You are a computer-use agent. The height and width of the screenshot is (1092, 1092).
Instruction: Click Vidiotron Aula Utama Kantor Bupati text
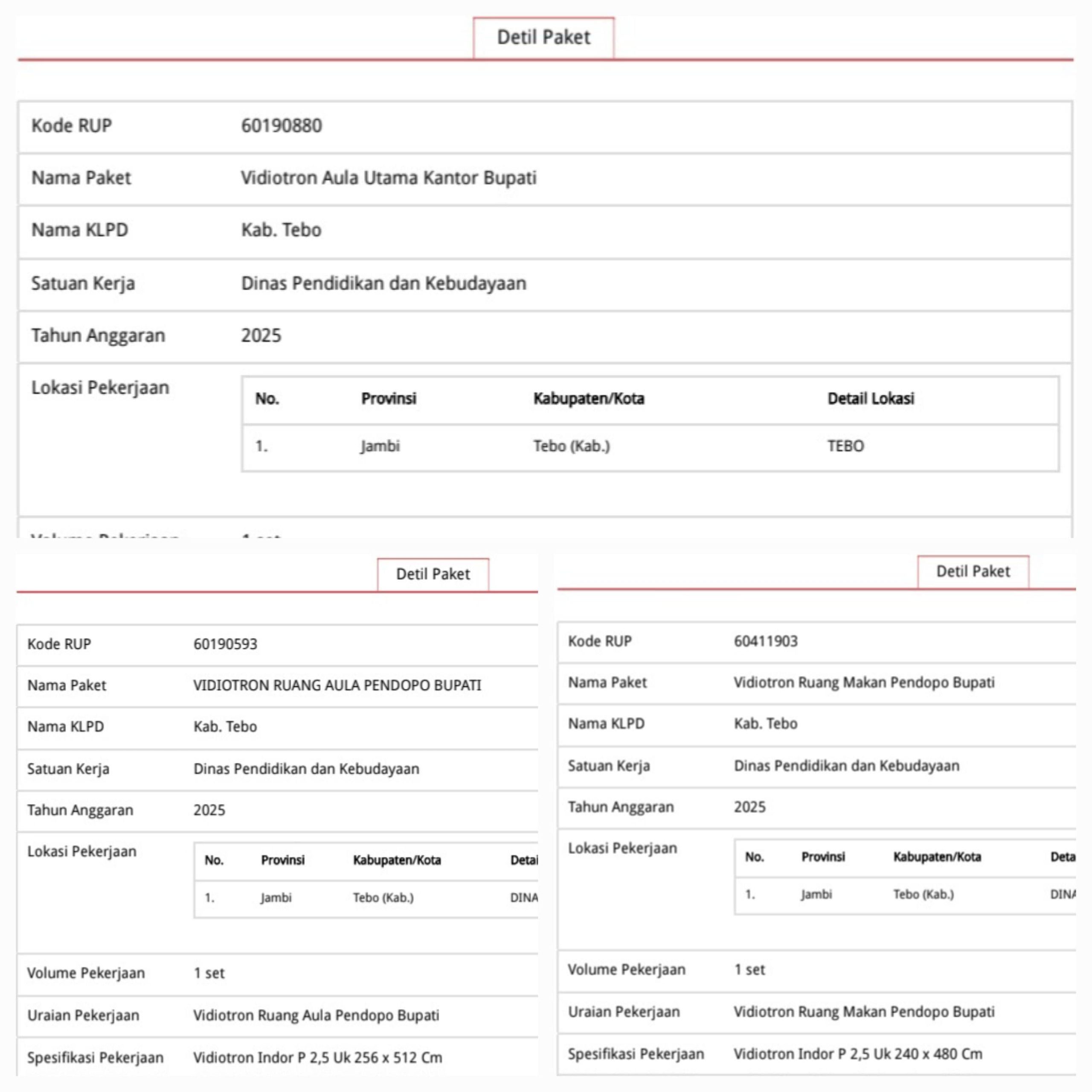pyautogui.click(x=388, y=178)
